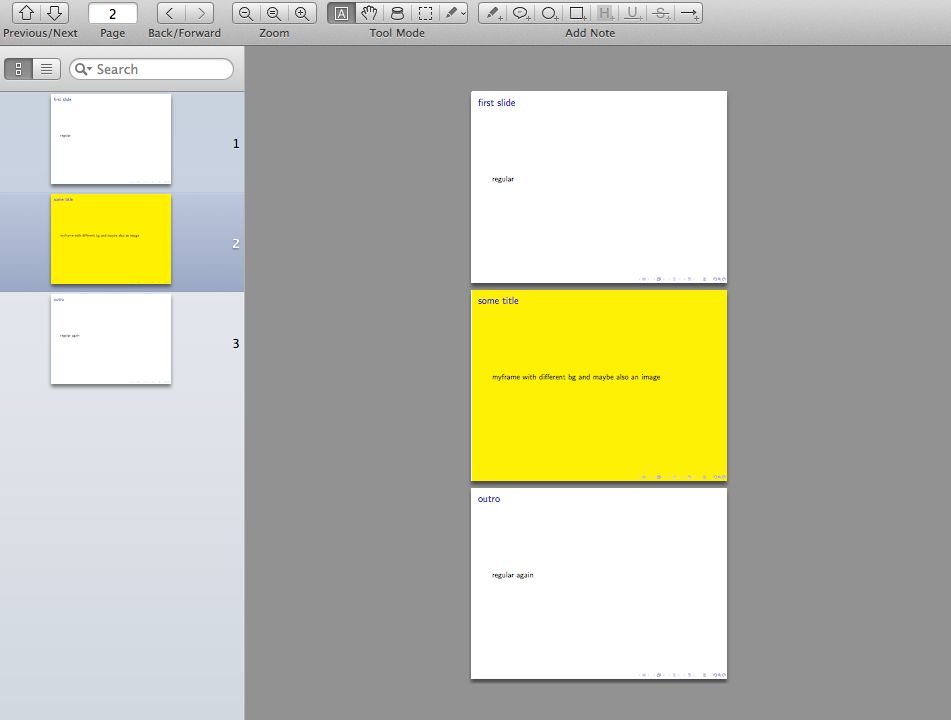Screen dimensions: 951x720
Task: Add an underline note
Action: (633, 13)
